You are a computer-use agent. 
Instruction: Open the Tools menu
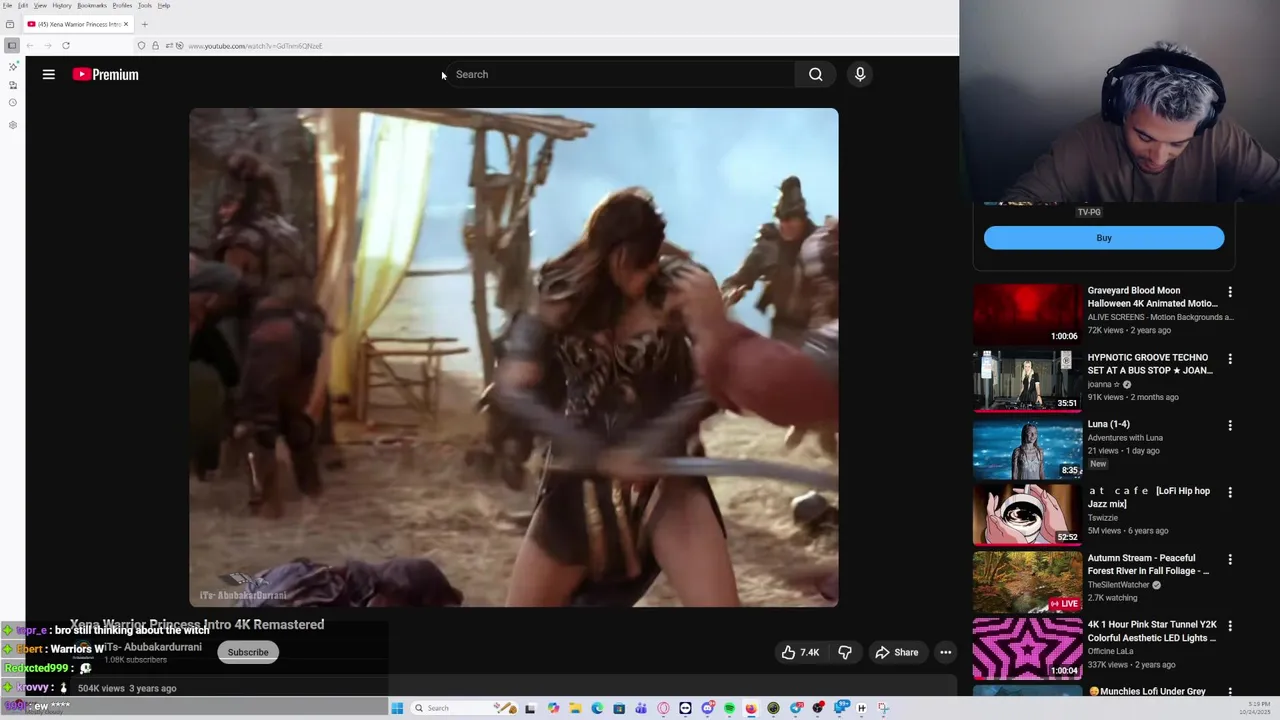pos(145,5)
